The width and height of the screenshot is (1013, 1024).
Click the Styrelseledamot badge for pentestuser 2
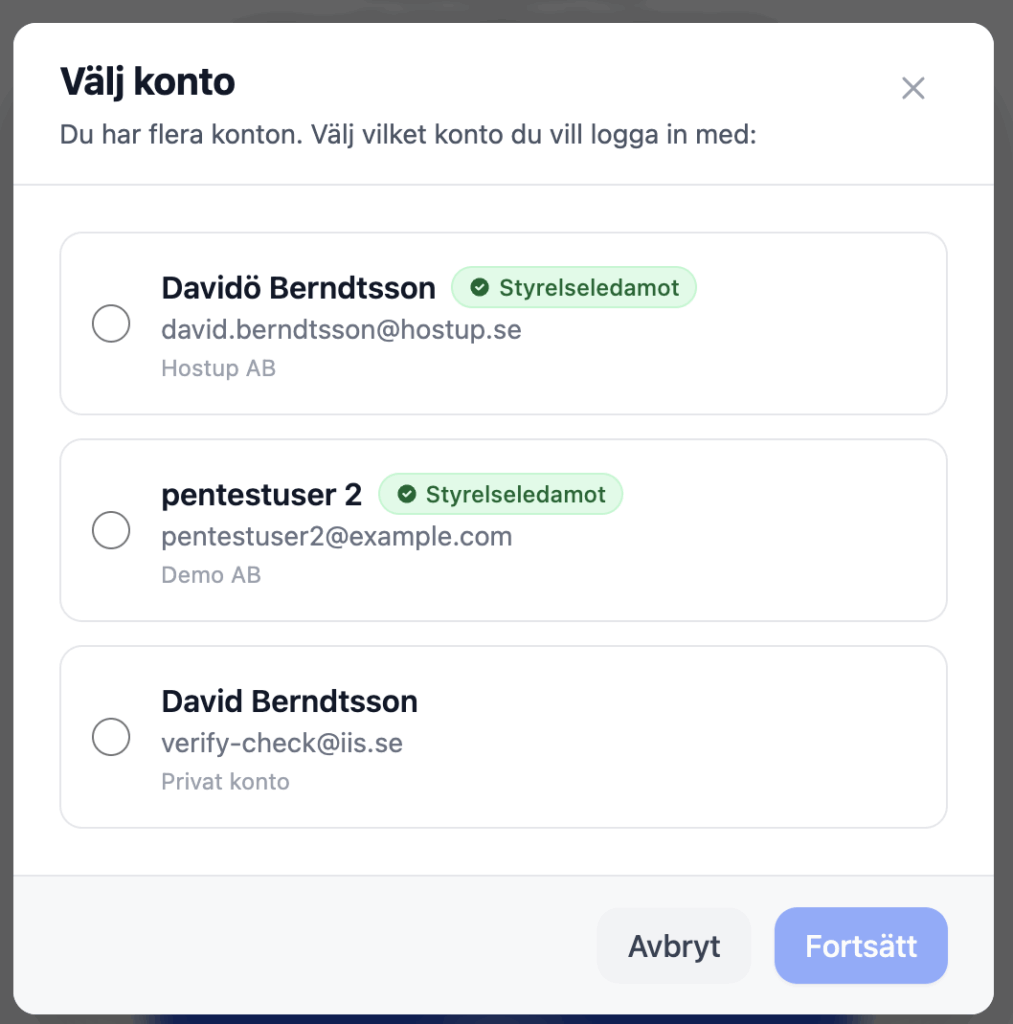(x=500, y=494)
